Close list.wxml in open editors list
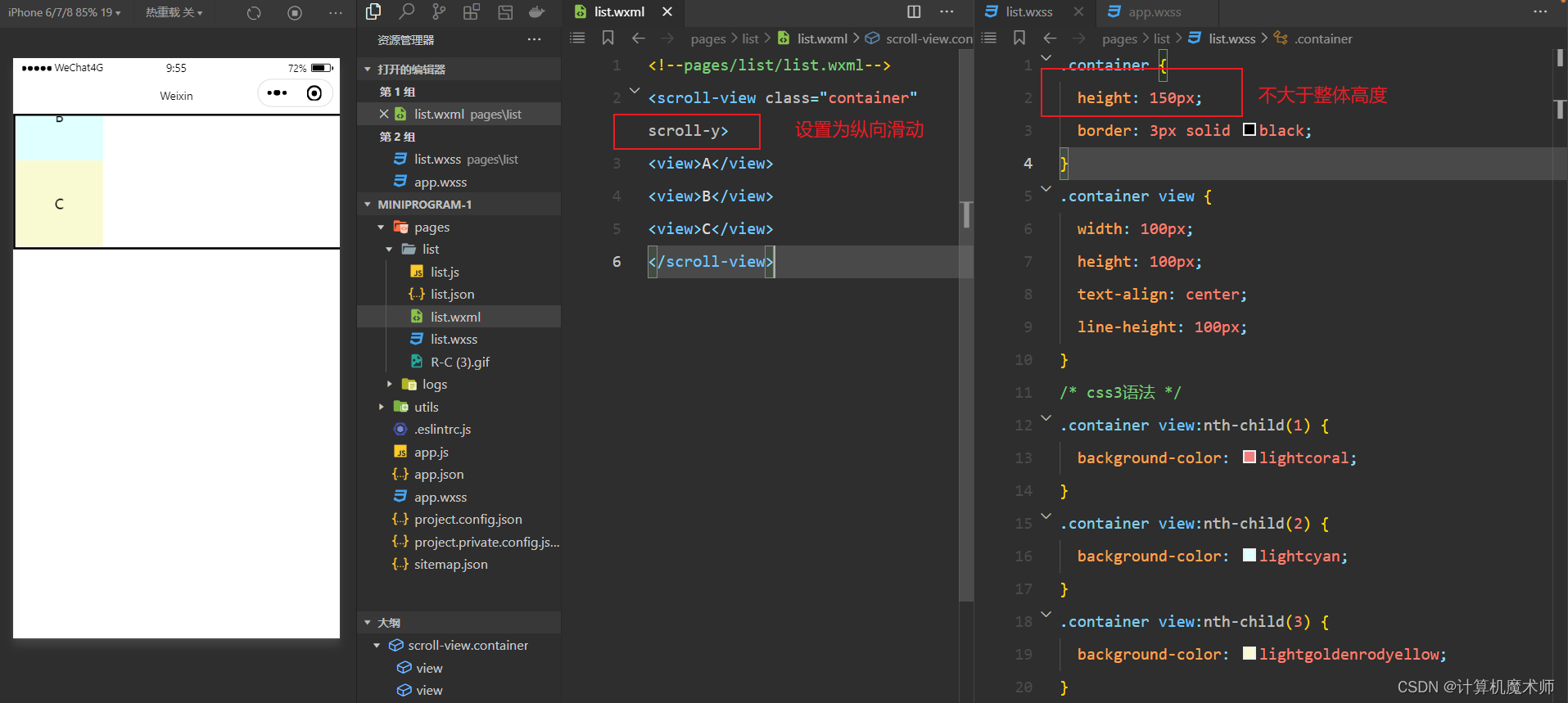The image size is (1568, 703). 384,114
